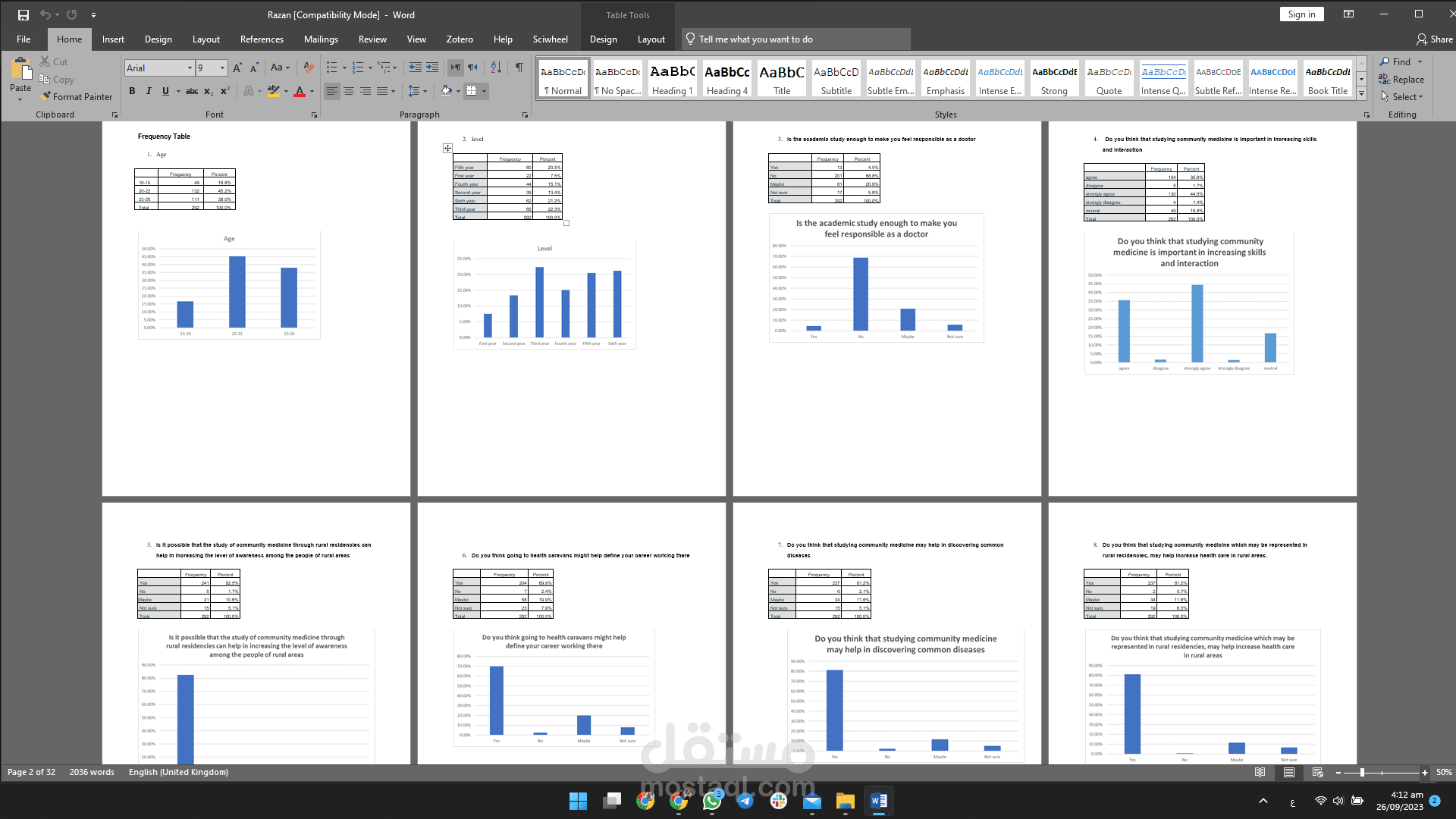Click the 2036 words count in status bar
Viewport: 1456px width, 819px height.
coord(92,772)
